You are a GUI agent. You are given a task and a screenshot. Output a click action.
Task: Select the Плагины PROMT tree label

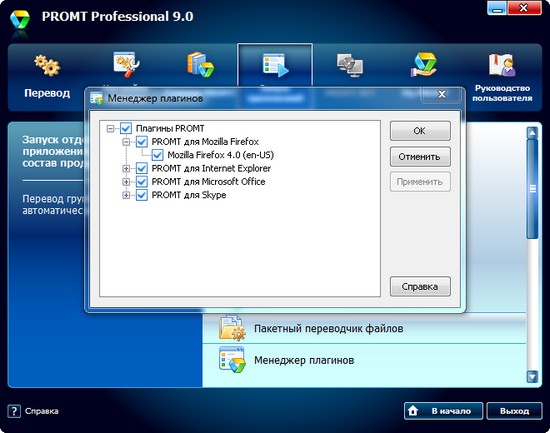[170, 128]
